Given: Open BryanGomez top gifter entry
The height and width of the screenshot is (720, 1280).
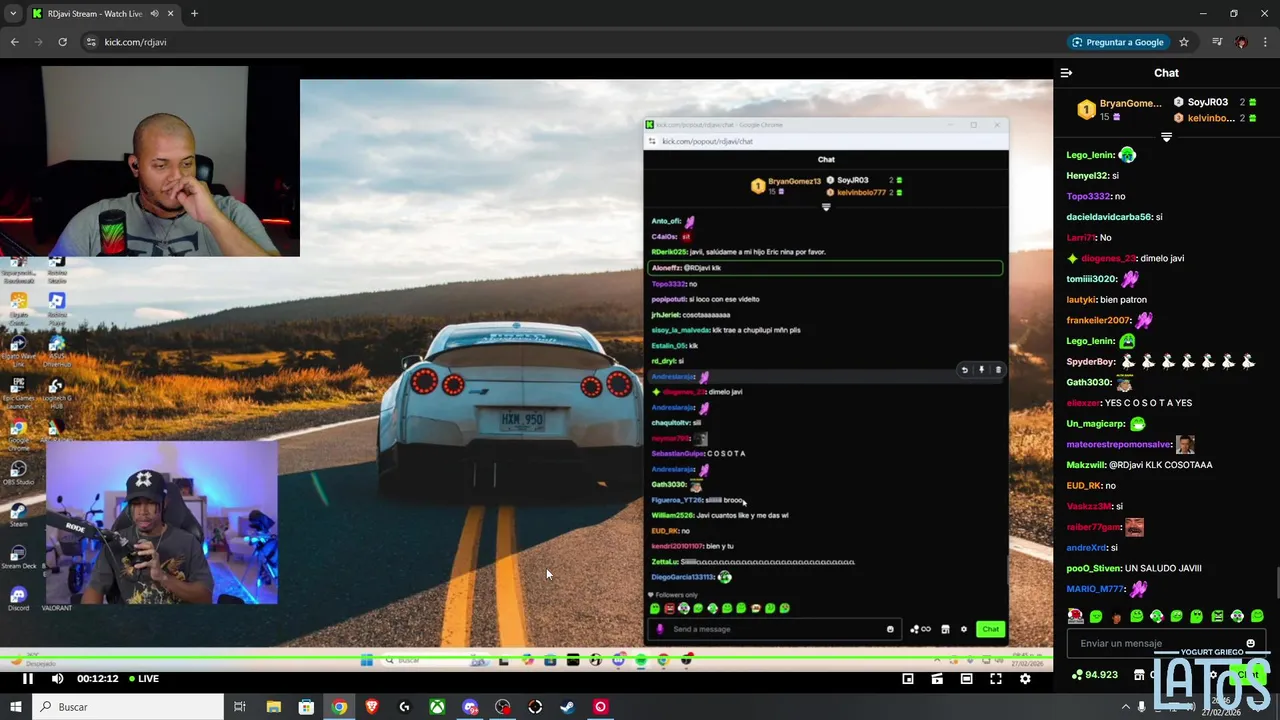Looking at the screenshot, I should tap(1120, 109).
